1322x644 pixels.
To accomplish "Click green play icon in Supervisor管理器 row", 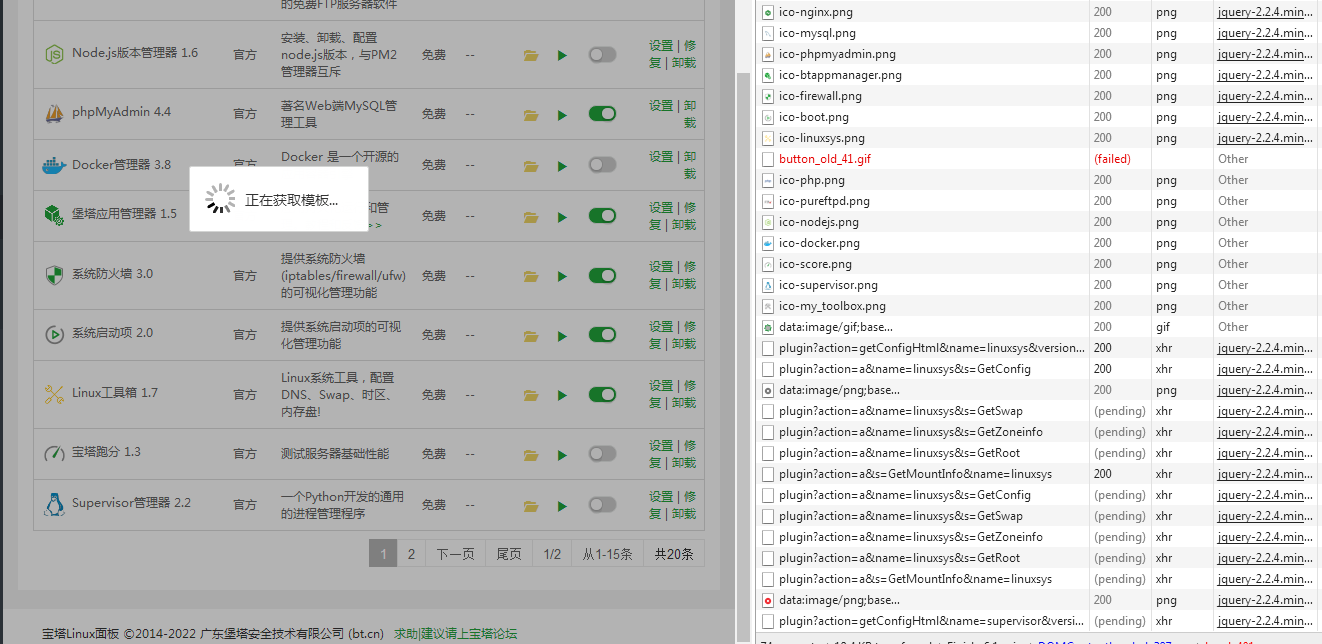I will tap(562, 505).
